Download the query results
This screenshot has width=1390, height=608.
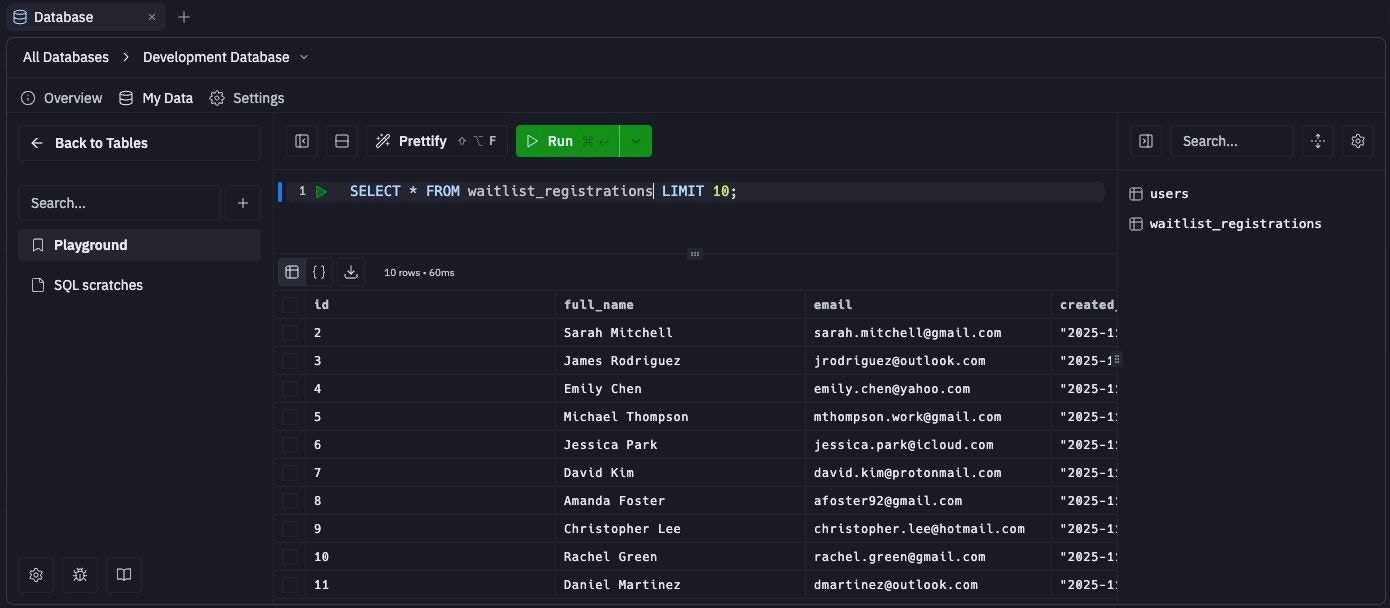point(350,271)
